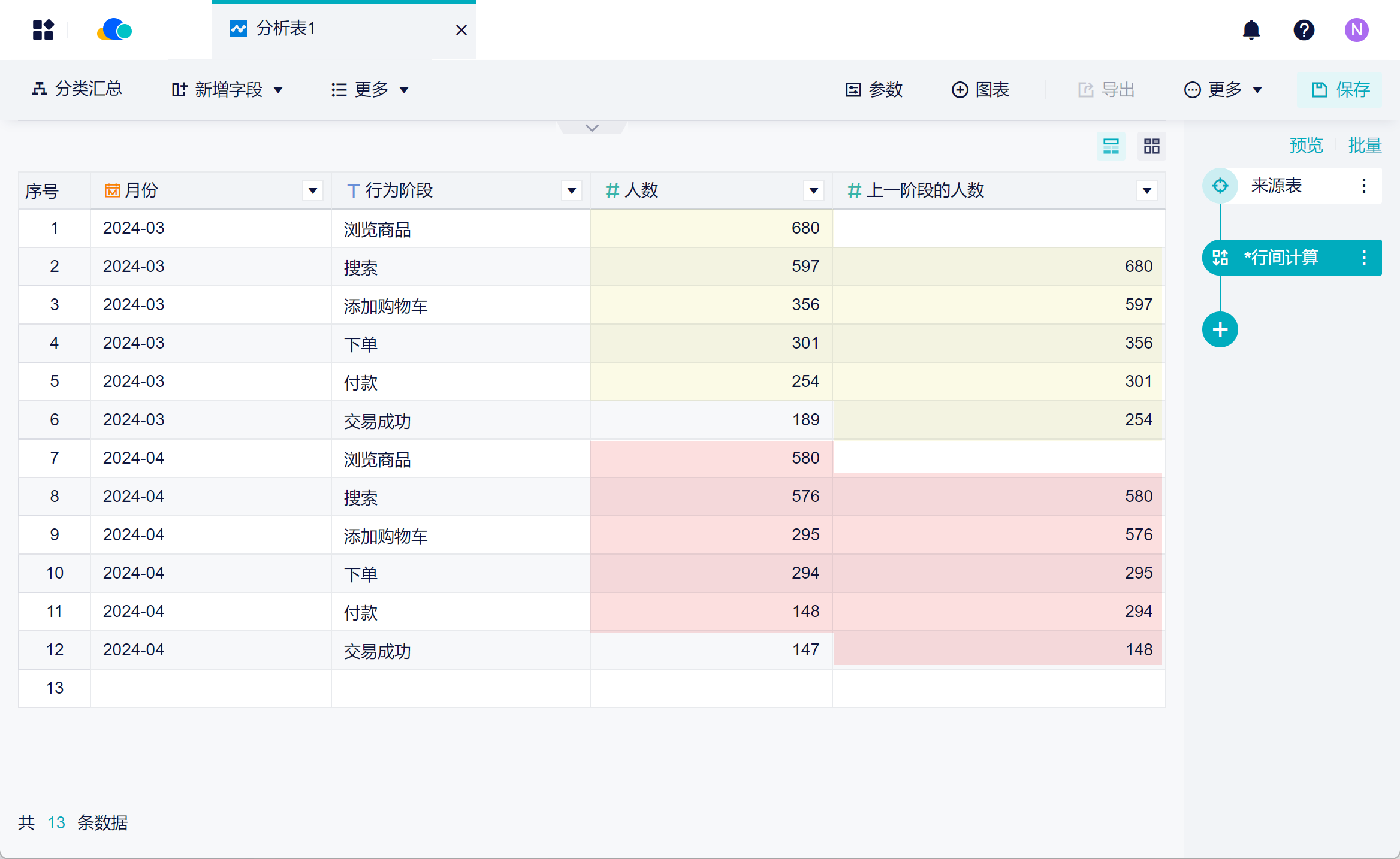This screenshot has width=1400, height=859.
Task: Collapse the toolbar with chevron handle
Action: 592,128
